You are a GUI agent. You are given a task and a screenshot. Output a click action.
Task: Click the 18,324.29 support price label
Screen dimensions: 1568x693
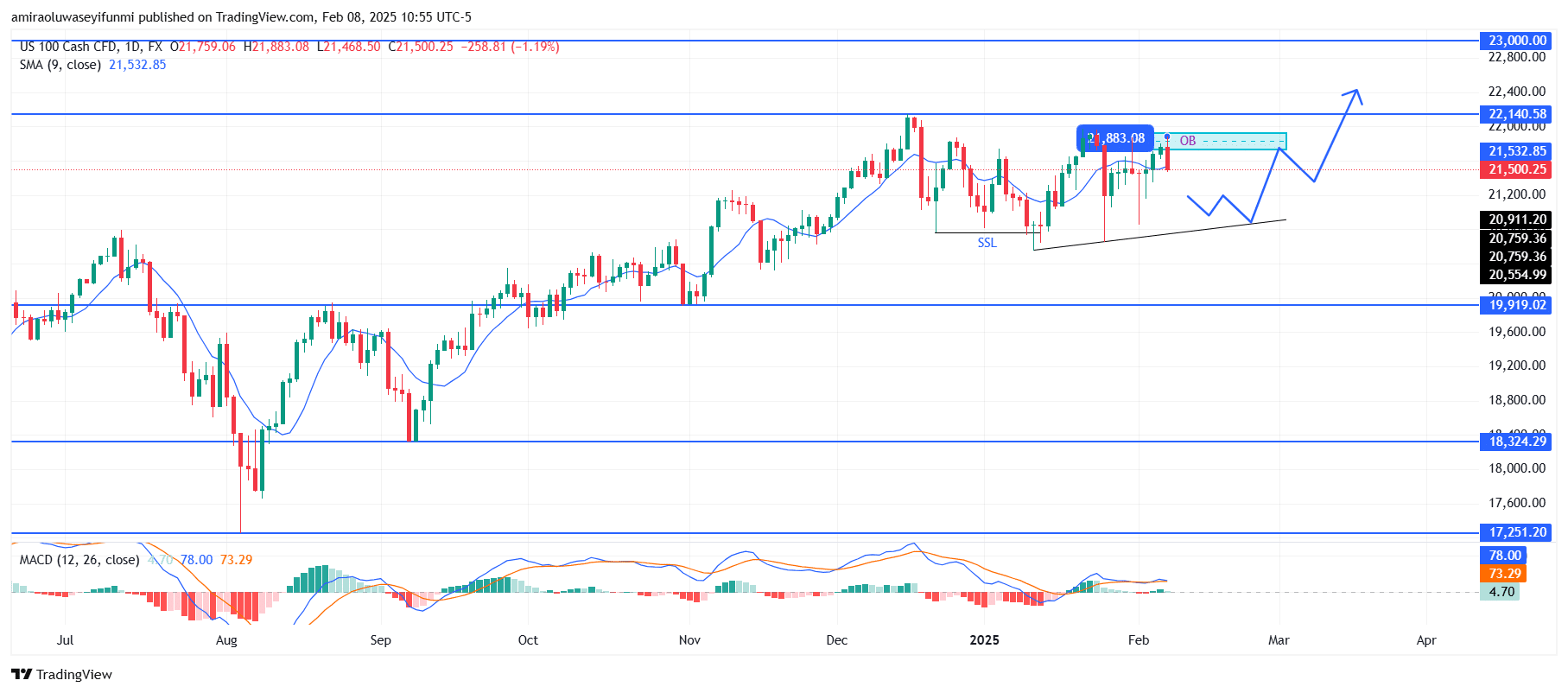(x=1517, y=442)
